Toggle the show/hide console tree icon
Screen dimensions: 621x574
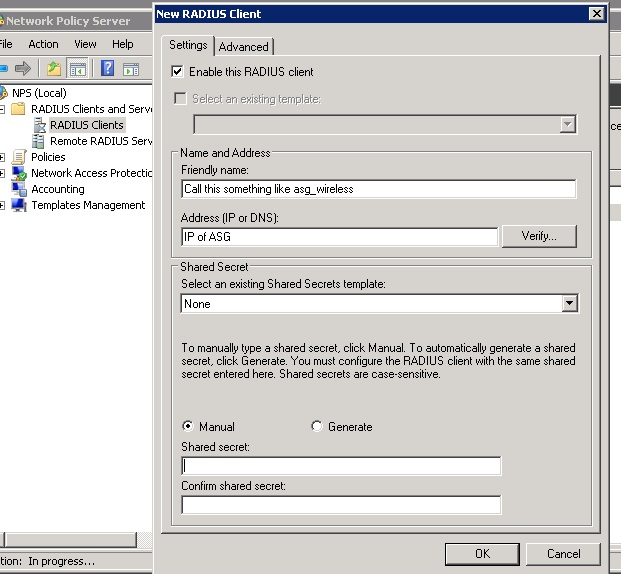pos(78,69)
